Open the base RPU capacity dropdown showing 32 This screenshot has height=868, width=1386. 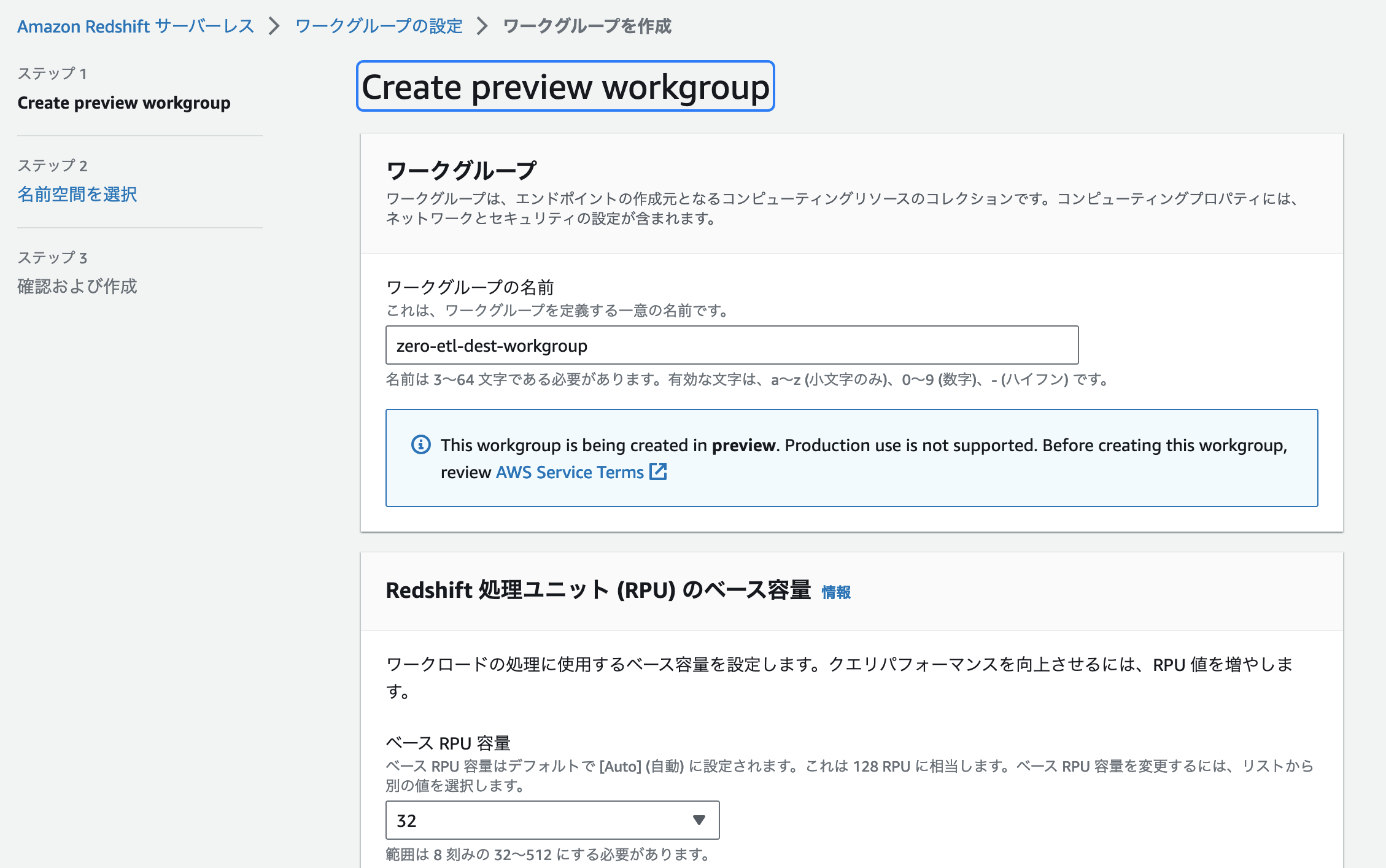(552, 820)
